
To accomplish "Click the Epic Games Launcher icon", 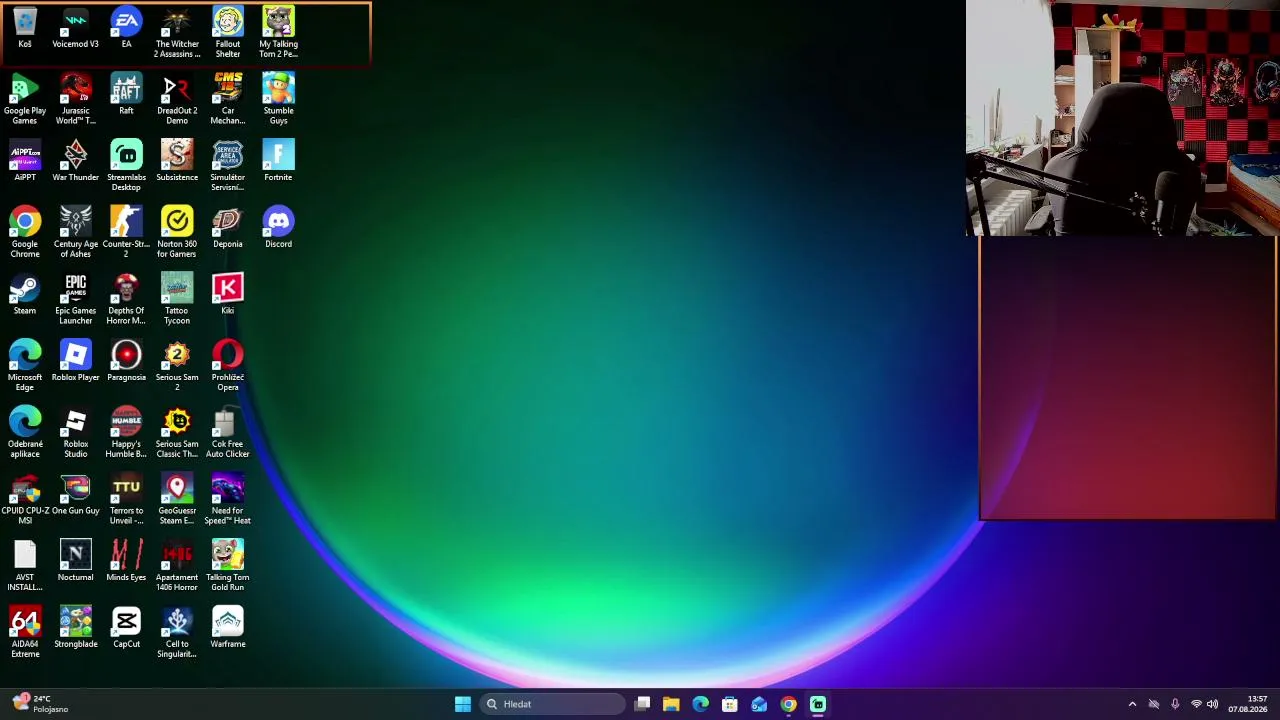I will [76, 300].
